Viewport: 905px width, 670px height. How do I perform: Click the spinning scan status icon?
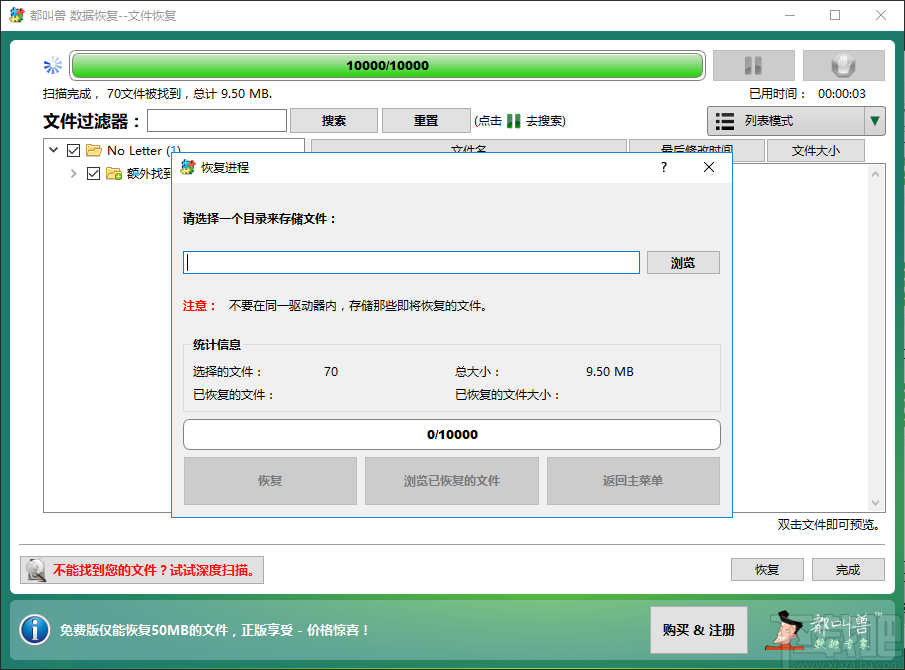click(x=53, y=65)
